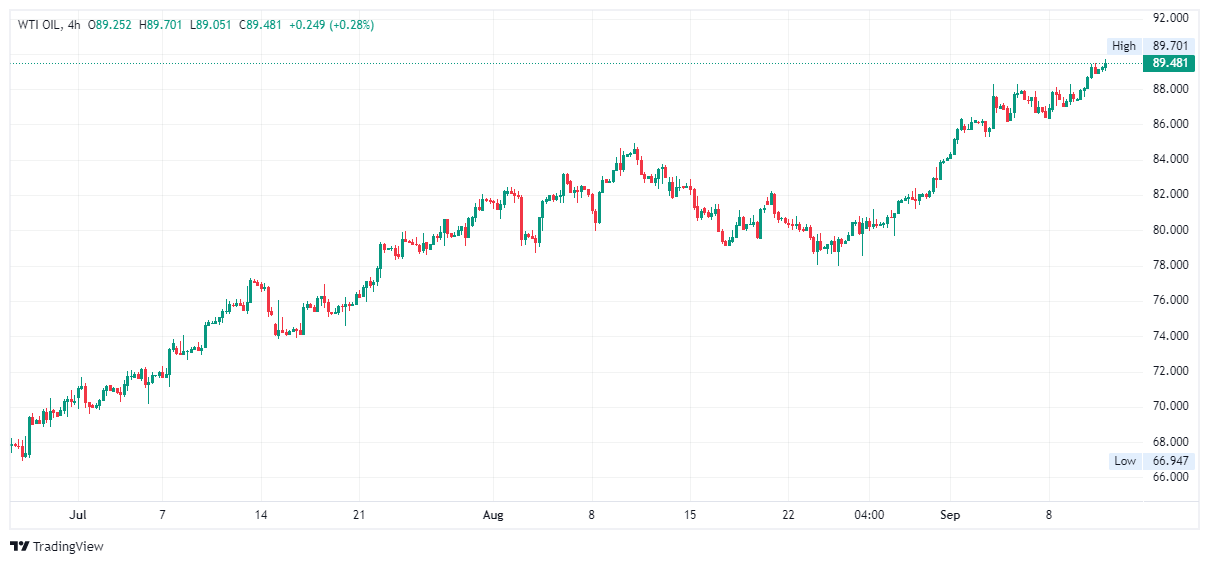Click the 74.000 level on price axis
Image resolution: width=1209 pixels, height=564 pixels.
click(x=1170, y=336)
